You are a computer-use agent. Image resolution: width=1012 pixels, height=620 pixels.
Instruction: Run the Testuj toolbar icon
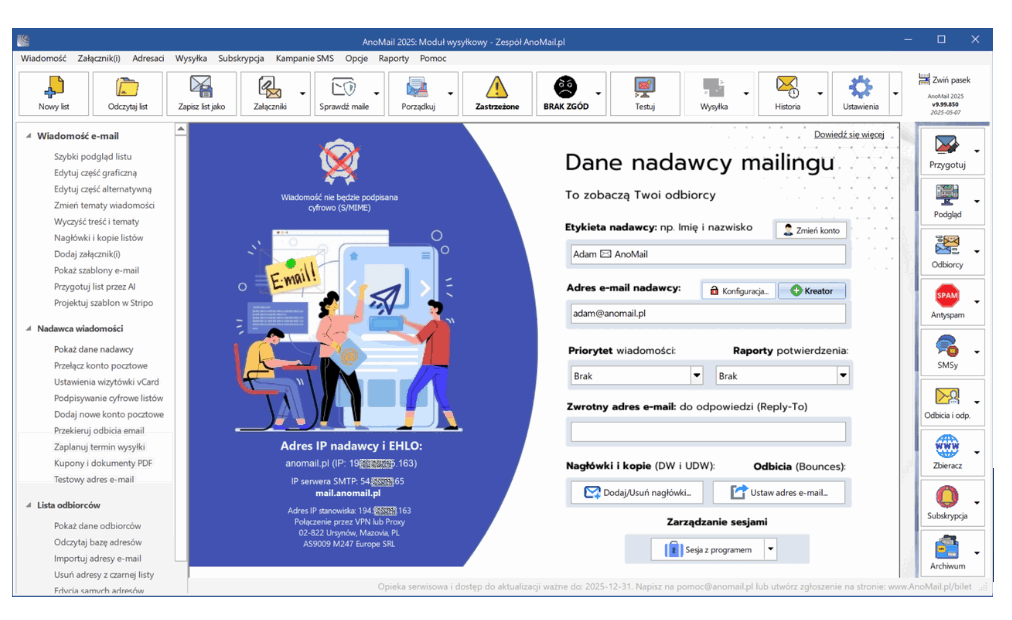(645, 87)
